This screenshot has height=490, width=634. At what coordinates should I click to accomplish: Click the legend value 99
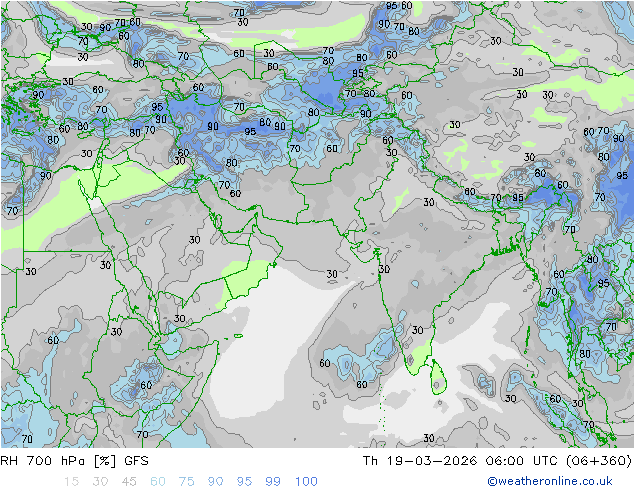click(273, 482)
